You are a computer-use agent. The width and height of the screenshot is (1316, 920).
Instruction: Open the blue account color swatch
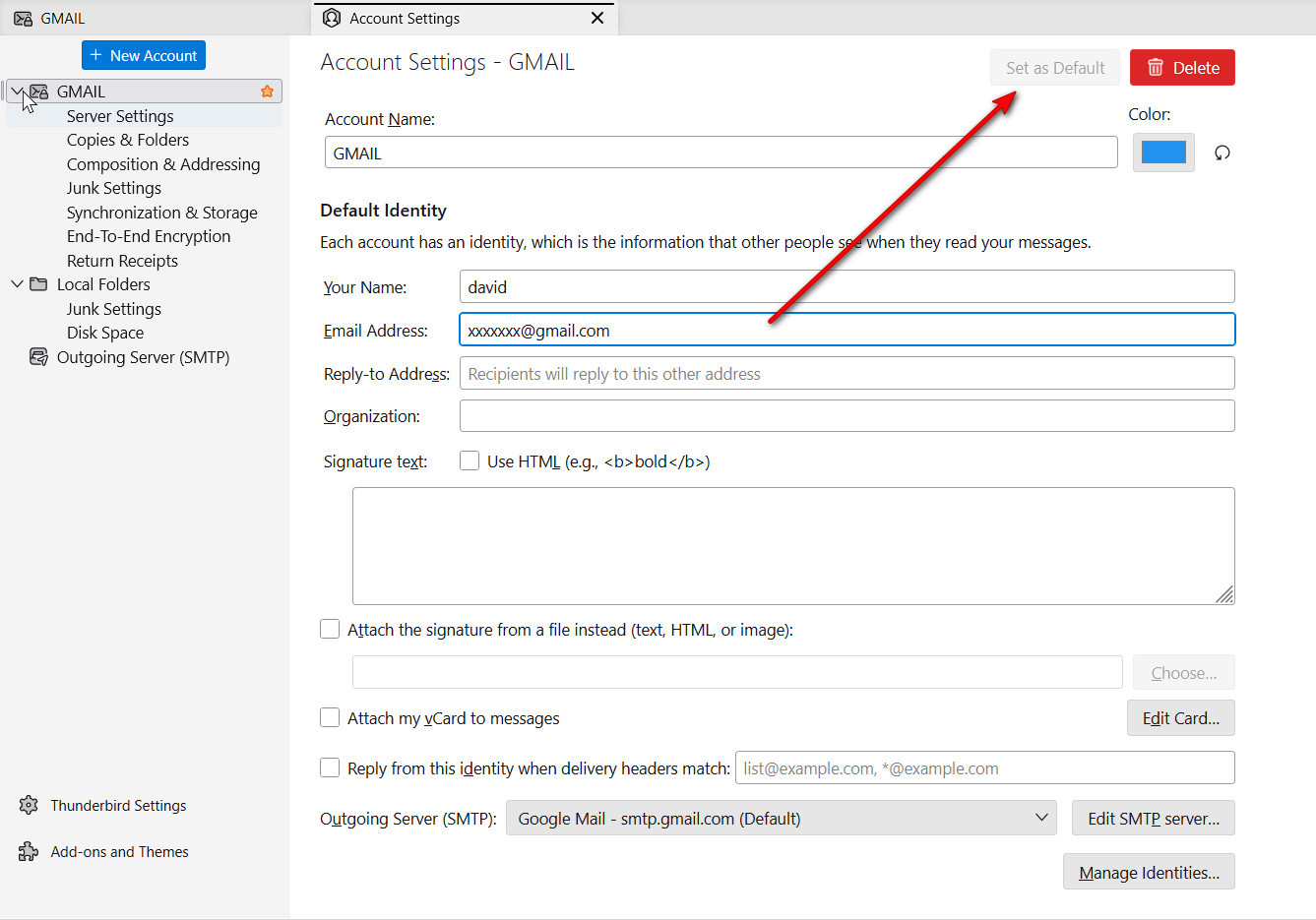point(1162,153)
